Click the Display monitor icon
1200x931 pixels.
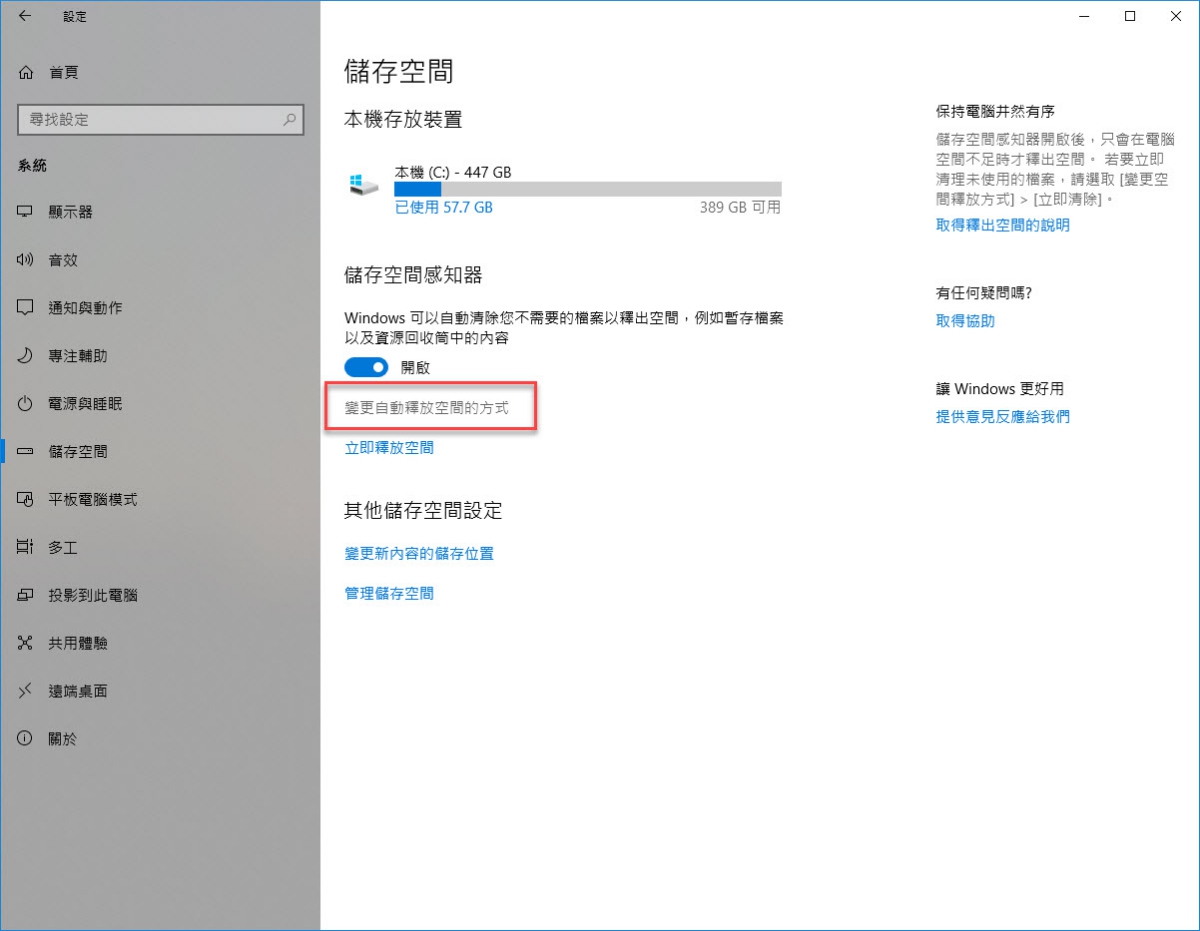26,212
